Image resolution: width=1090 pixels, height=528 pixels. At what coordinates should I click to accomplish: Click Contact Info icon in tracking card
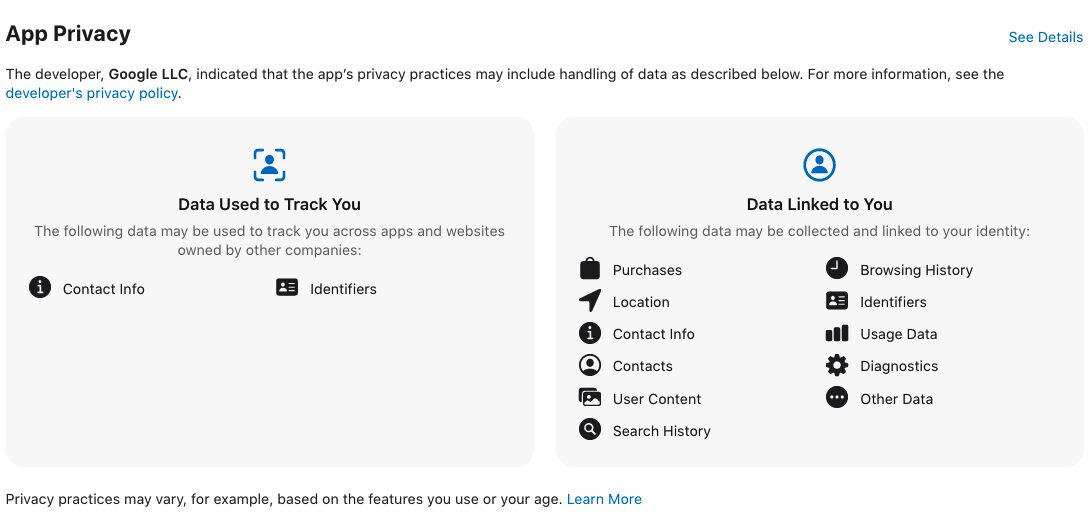(40, 287)
